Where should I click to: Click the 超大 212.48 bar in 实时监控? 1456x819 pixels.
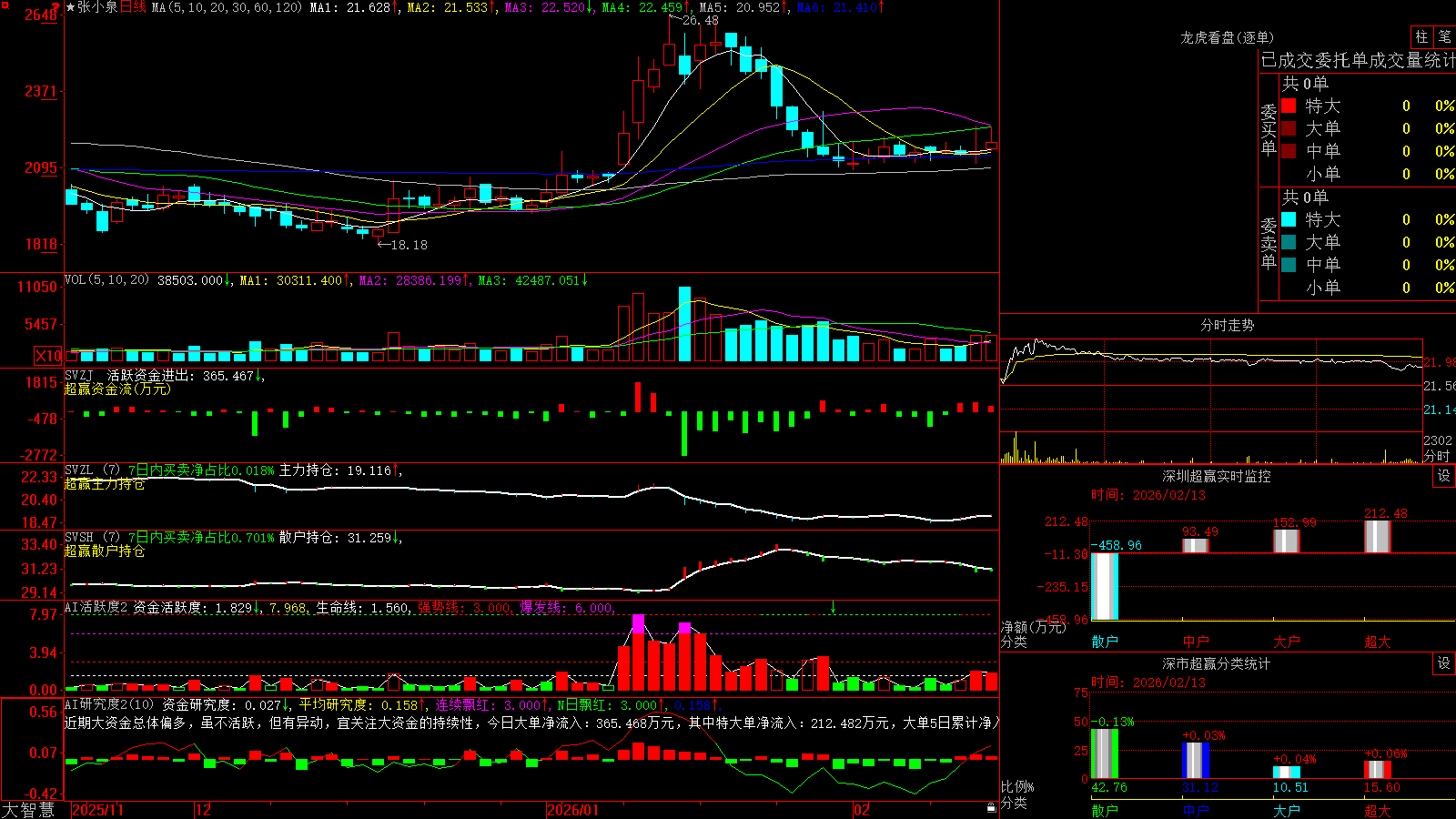[x=1378, y=537]
